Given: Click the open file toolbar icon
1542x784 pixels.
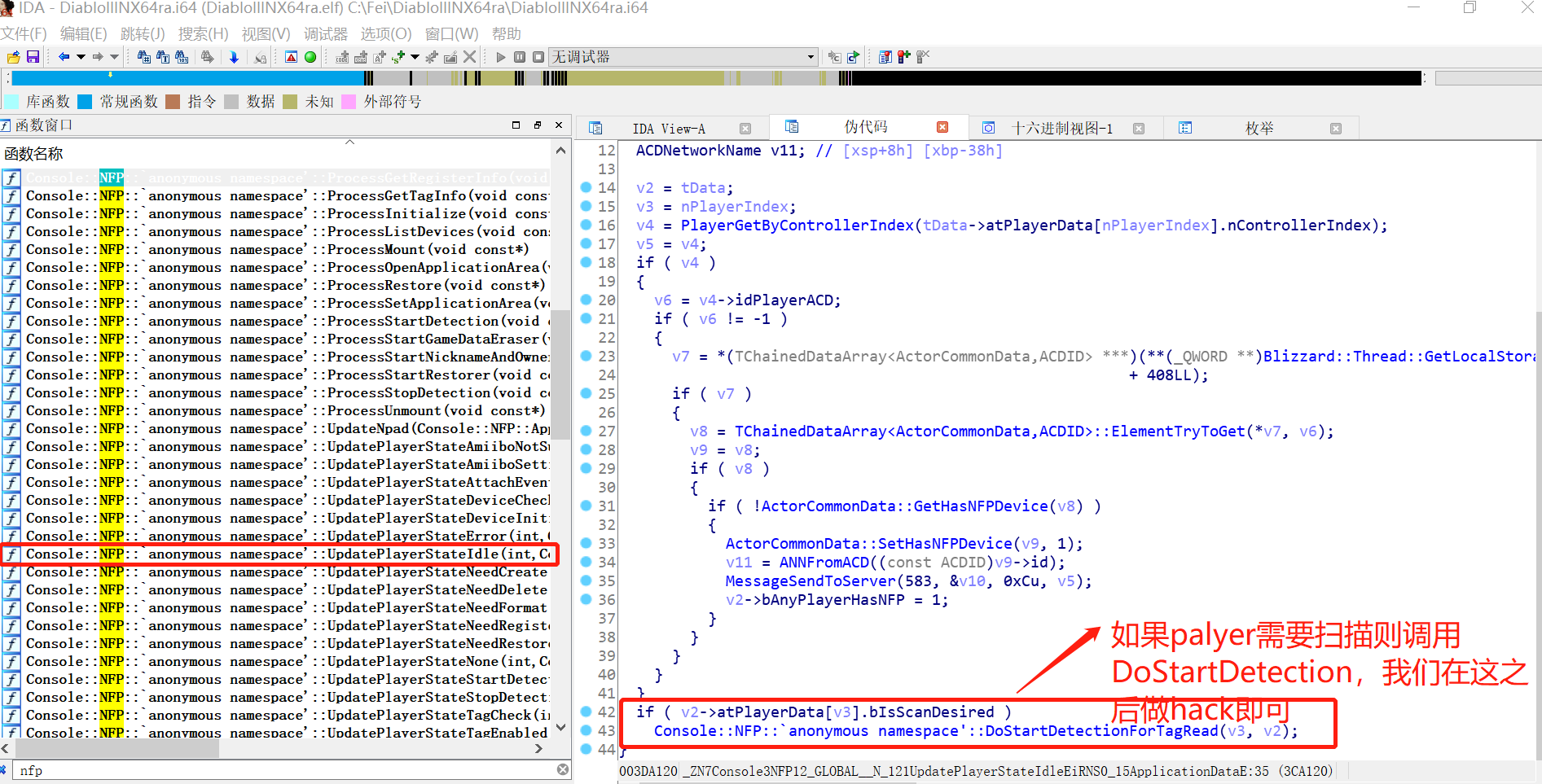Looking at the screenshot, I should pos(13,57).
